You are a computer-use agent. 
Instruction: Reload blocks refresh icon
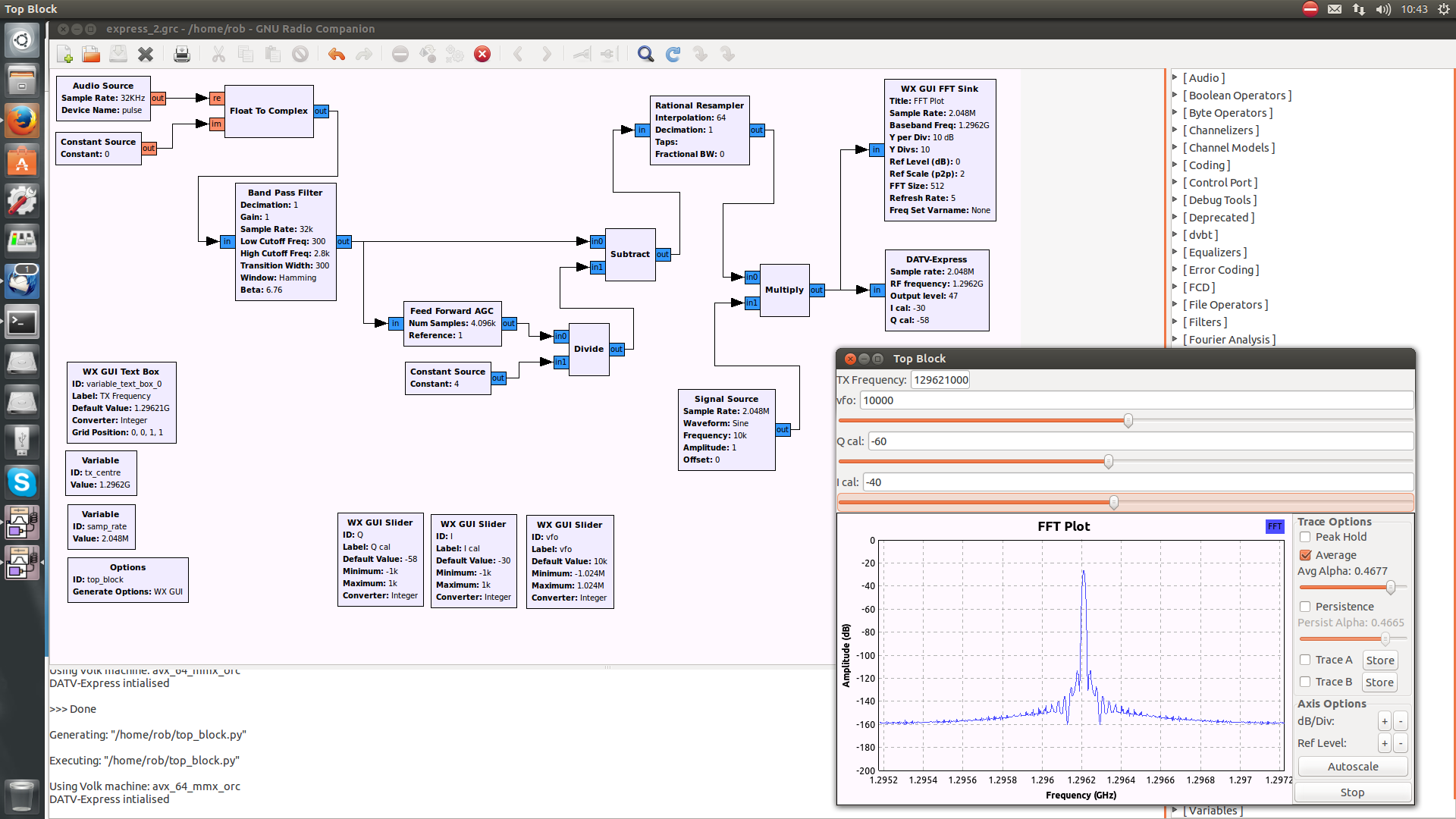[673, 54]
